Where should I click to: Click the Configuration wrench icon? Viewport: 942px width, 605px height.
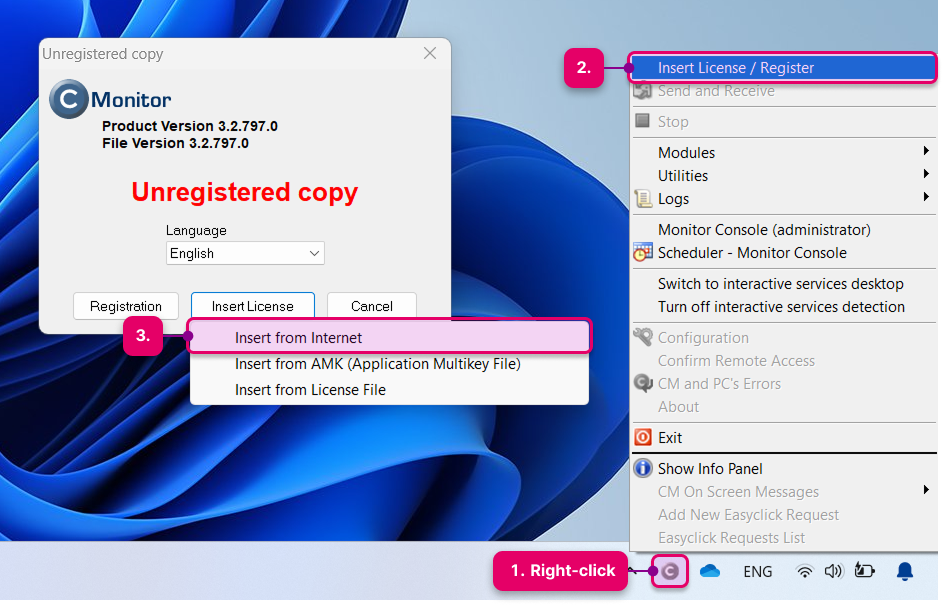(x=643, y=337)
